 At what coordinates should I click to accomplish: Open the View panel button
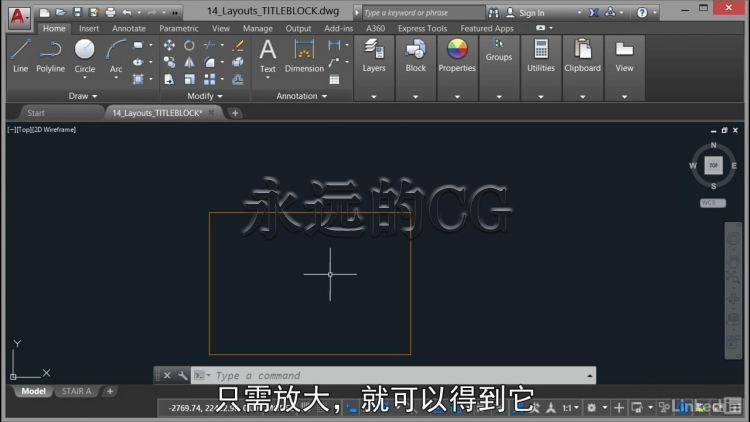[624, 56]
